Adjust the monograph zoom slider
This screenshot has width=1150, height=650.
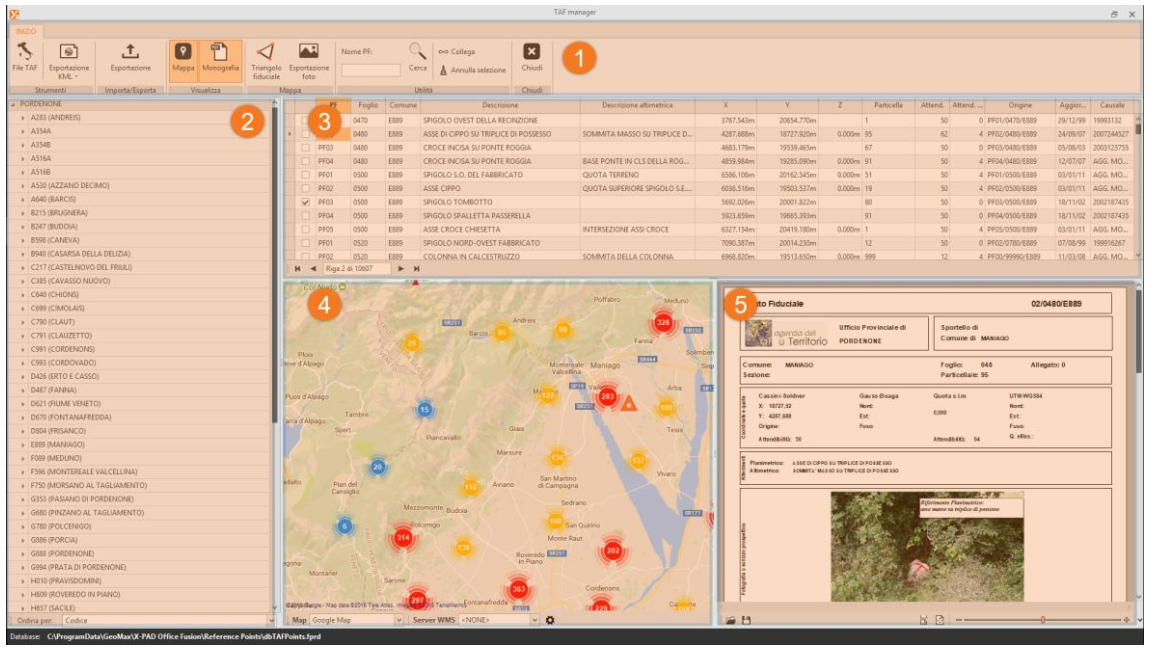point(1042,620)
